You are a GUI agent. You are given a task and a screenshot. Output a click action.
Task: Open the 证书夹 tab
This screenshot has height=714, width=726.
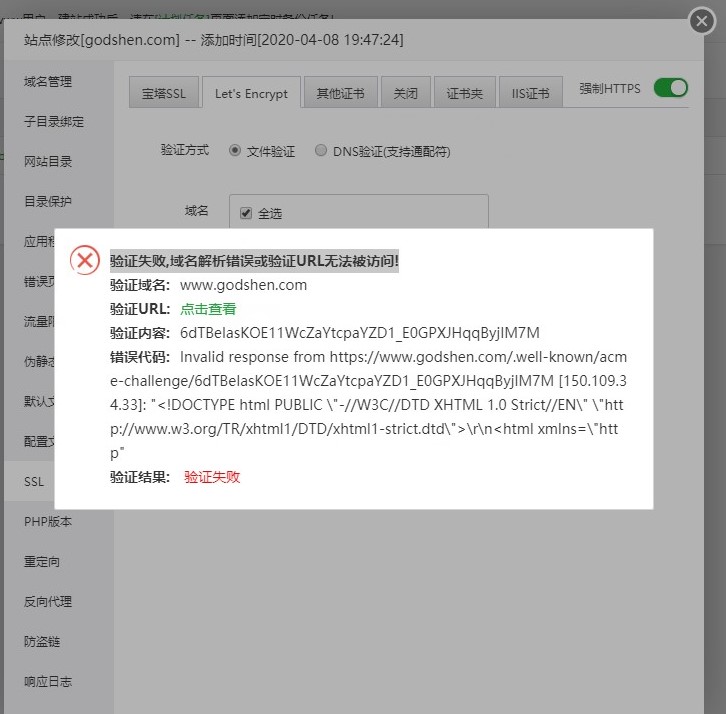pos(464,92)
